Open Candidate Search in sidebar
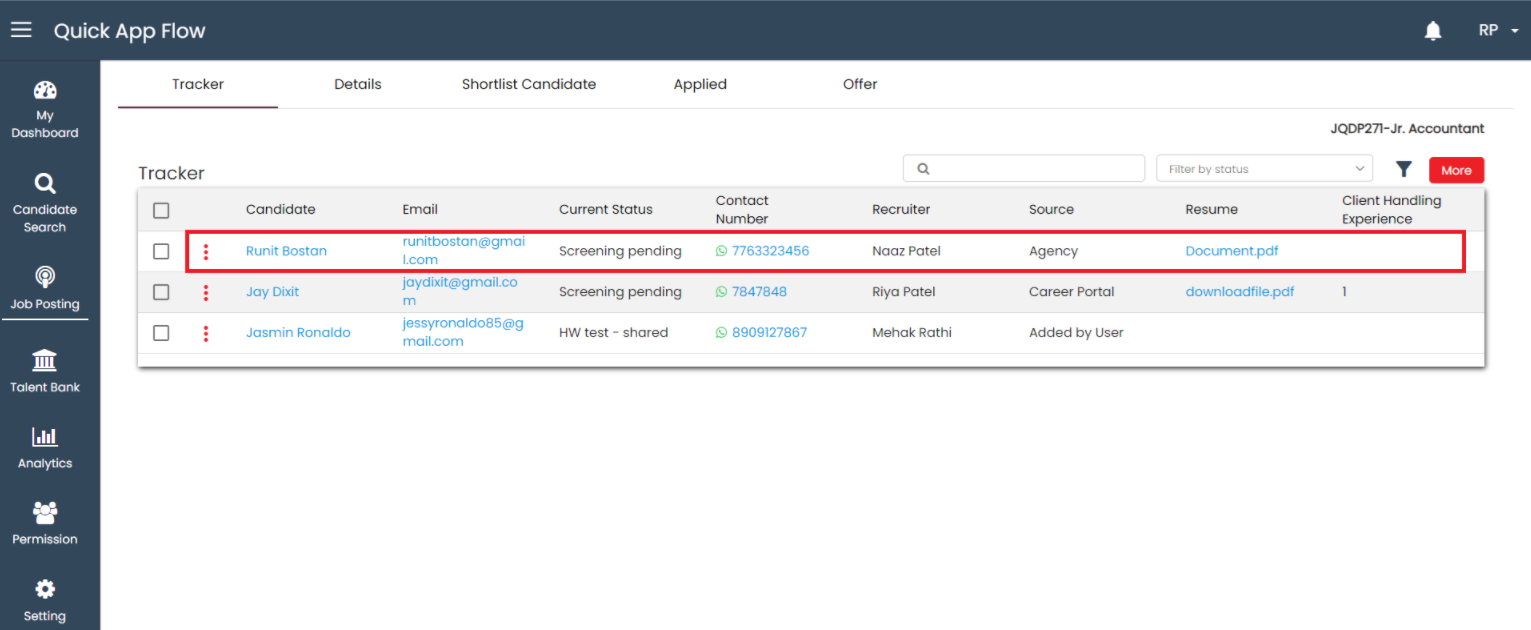The height and width of the screenshot is (630, 1531). coord(45,203)
